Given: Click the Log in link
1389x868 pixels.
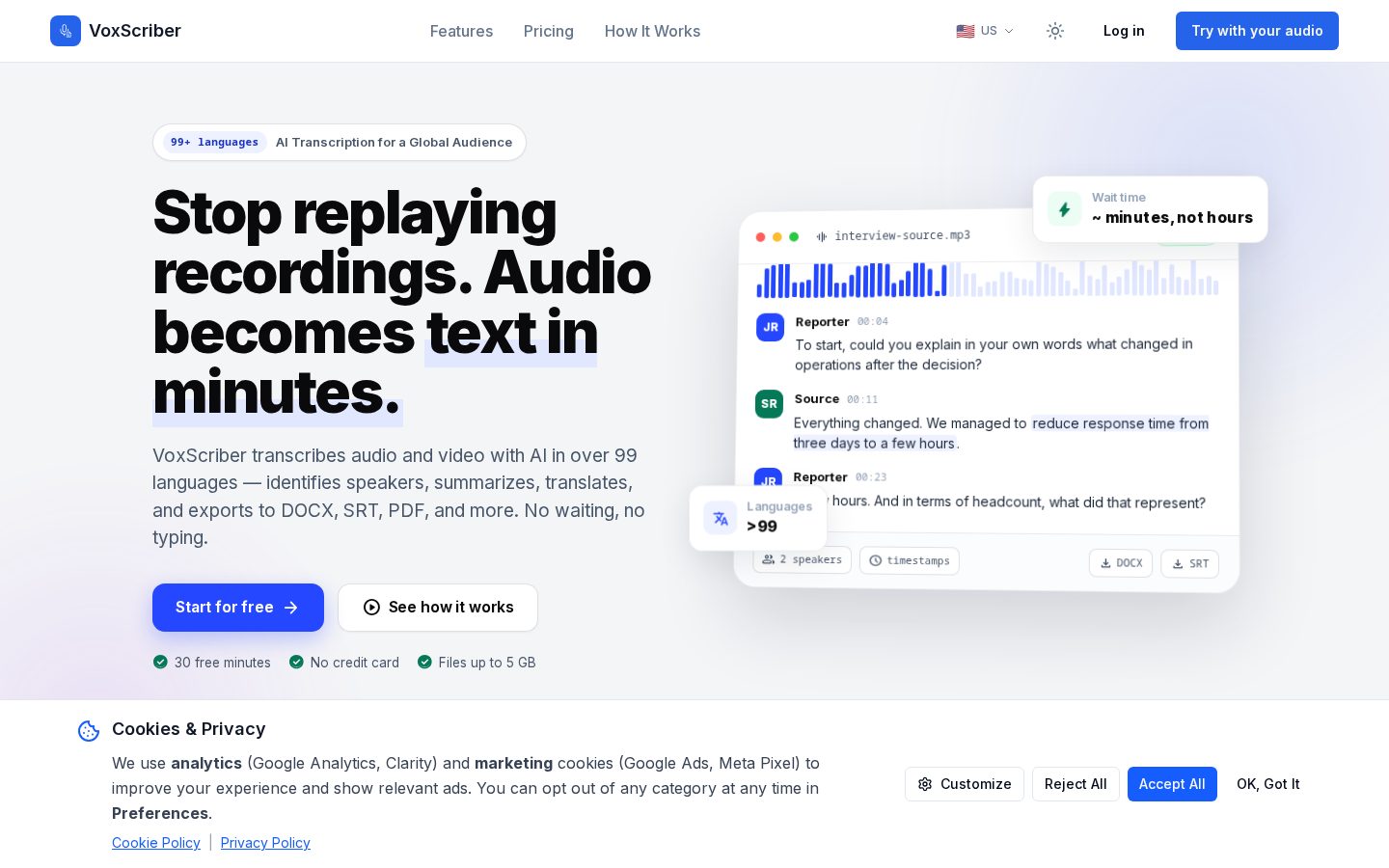Looking at the screenshot, I should pyautogui.click(x=1124, y=31).
